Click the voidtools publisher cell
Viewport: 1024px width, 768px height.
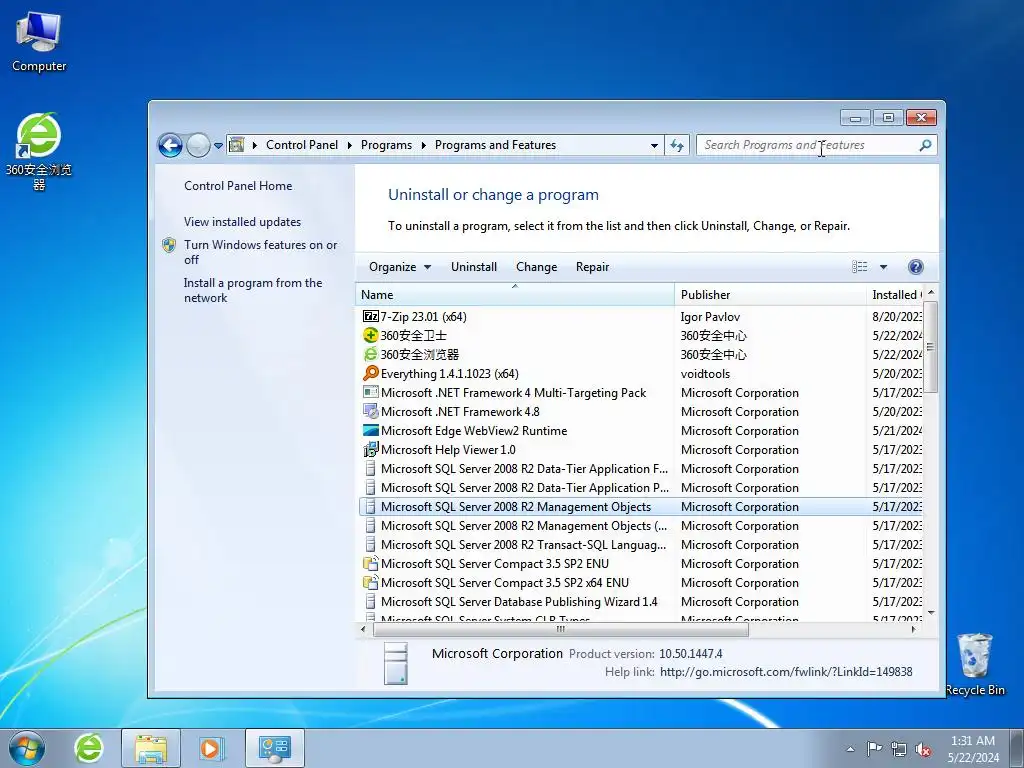tap(705, 374)
